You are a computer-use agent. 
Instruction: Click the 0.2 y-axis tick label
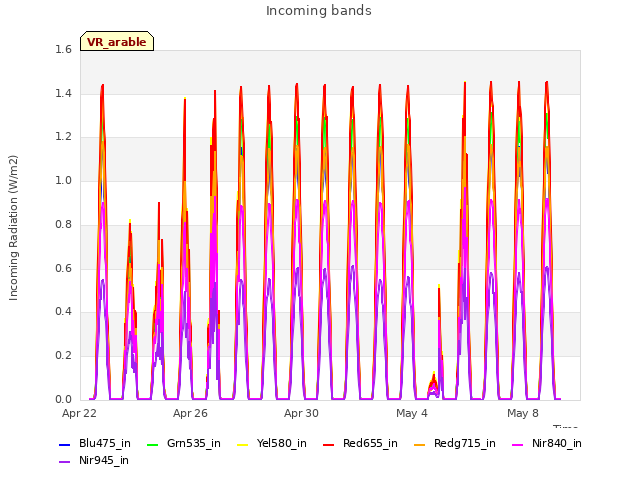point(63,356)
